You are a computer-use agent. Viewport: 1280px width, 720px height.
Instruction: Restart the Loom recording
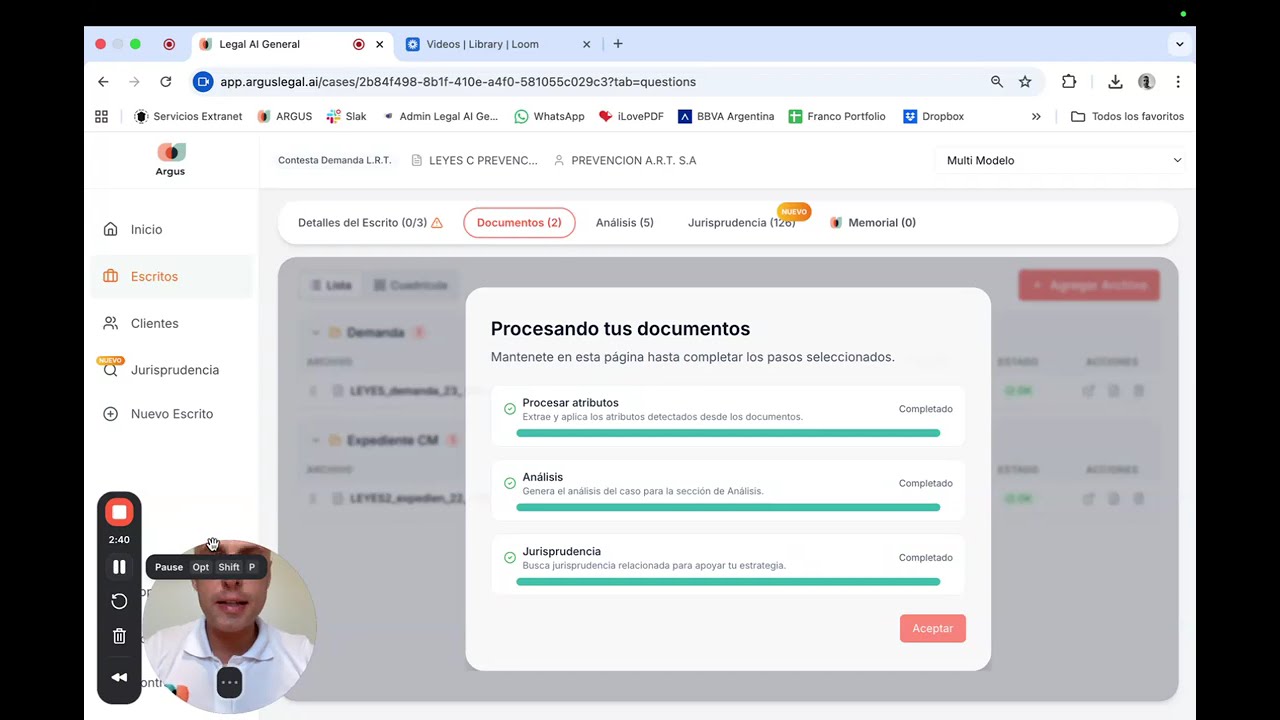pos(119,601)
